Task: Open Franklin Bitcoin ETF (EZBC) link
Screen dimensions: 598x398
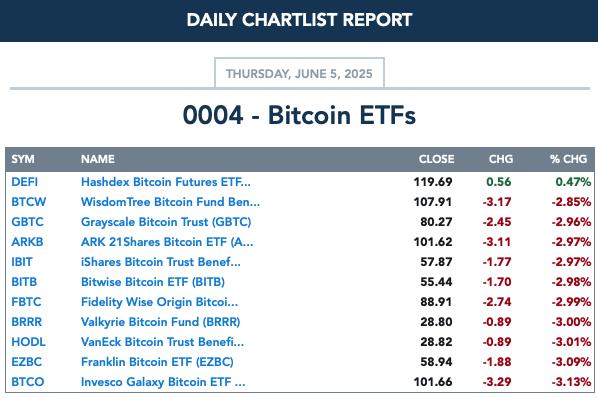Action: click(157, 362)
